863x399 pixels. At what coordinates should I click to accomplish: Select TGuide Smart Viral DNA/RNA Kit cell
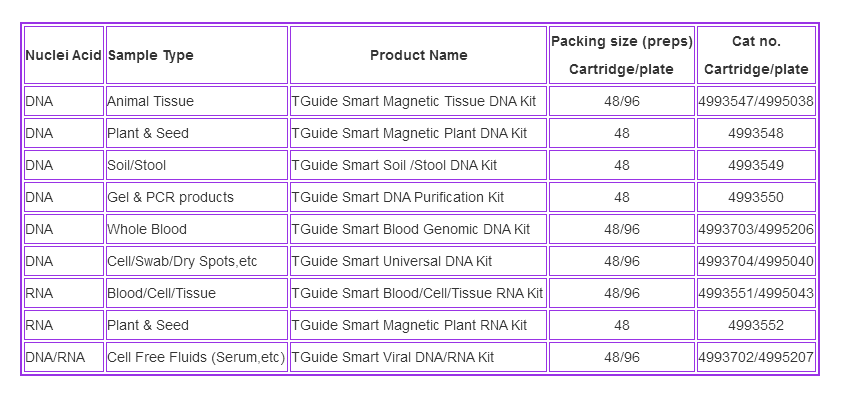[x=418, y=357]
